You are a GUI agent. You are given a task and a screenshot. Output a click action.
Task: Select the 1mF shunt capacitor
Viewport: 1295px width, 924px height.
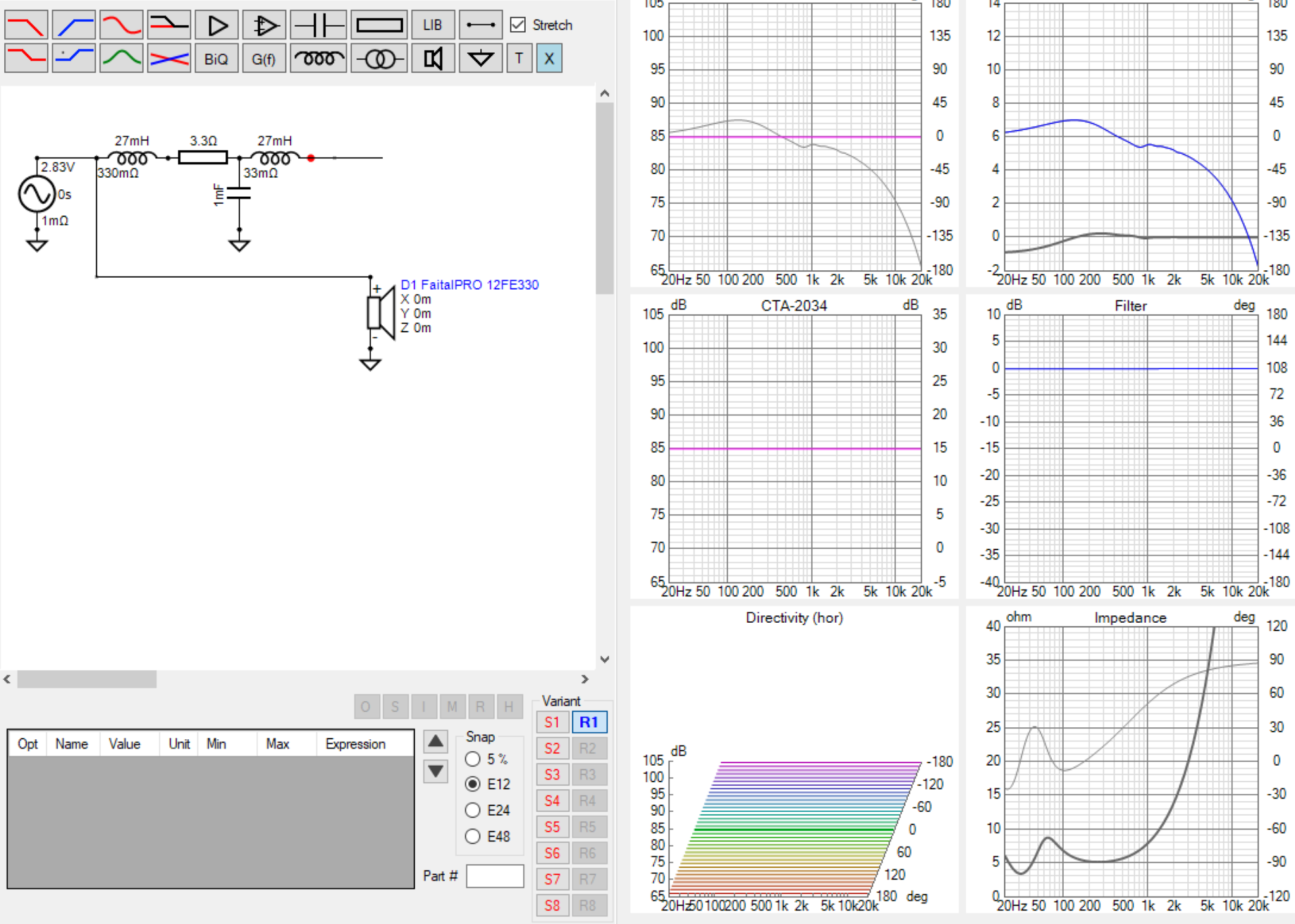click(x=239, y=193)
